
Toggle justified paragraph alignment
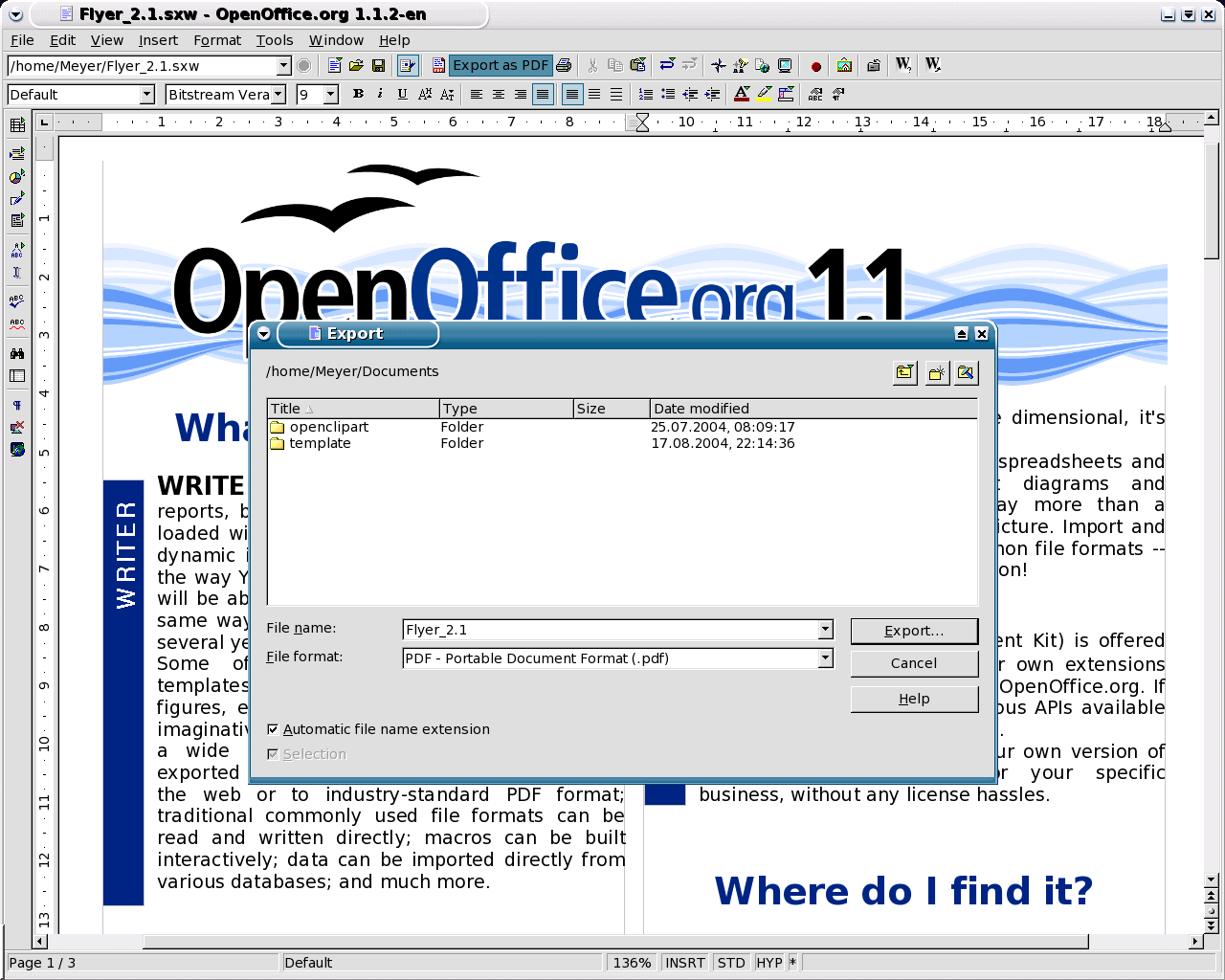543,94
